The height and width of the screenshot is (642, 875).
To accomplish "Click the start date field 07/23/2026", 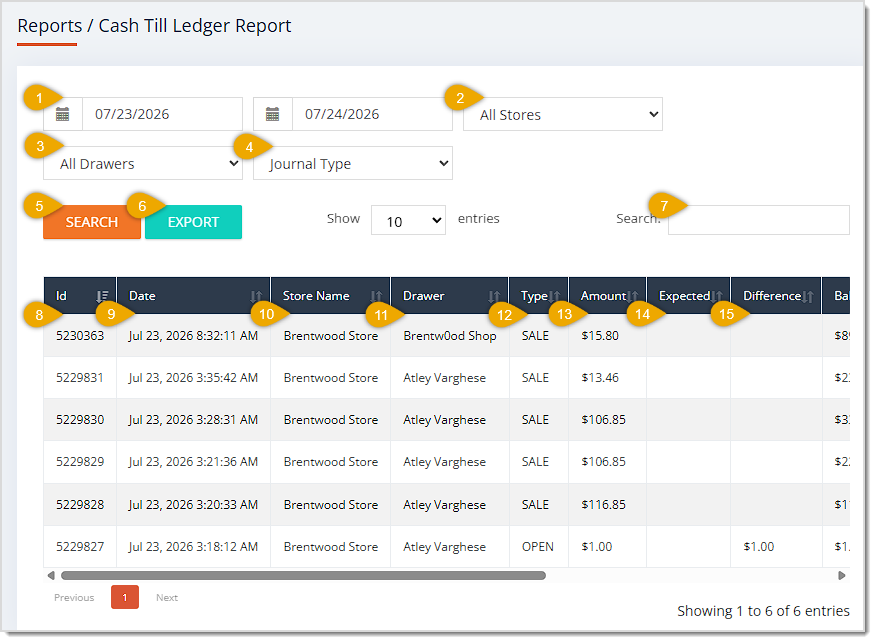I will pyautogui.click(x=162, y=114).
